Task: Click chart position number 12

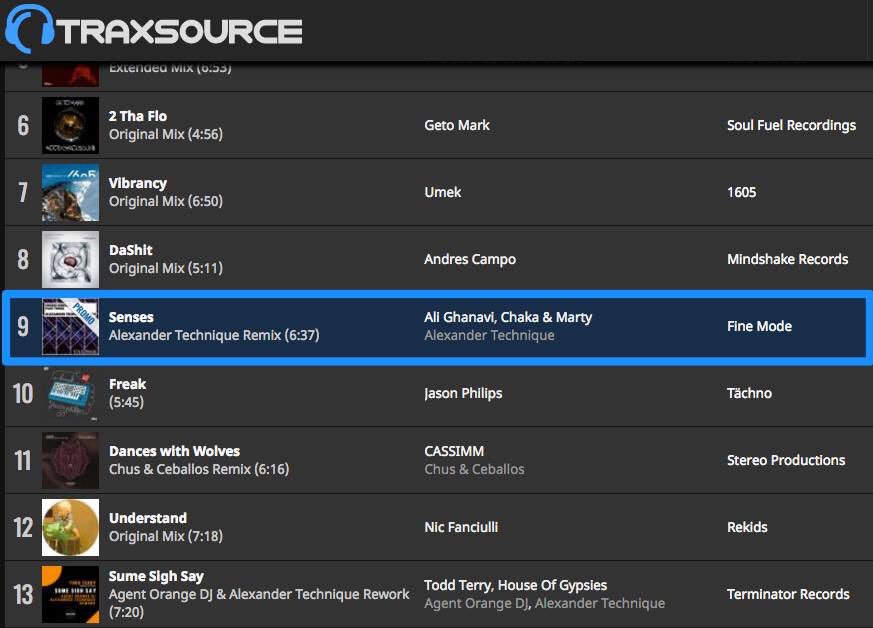Action: [23, 527]
